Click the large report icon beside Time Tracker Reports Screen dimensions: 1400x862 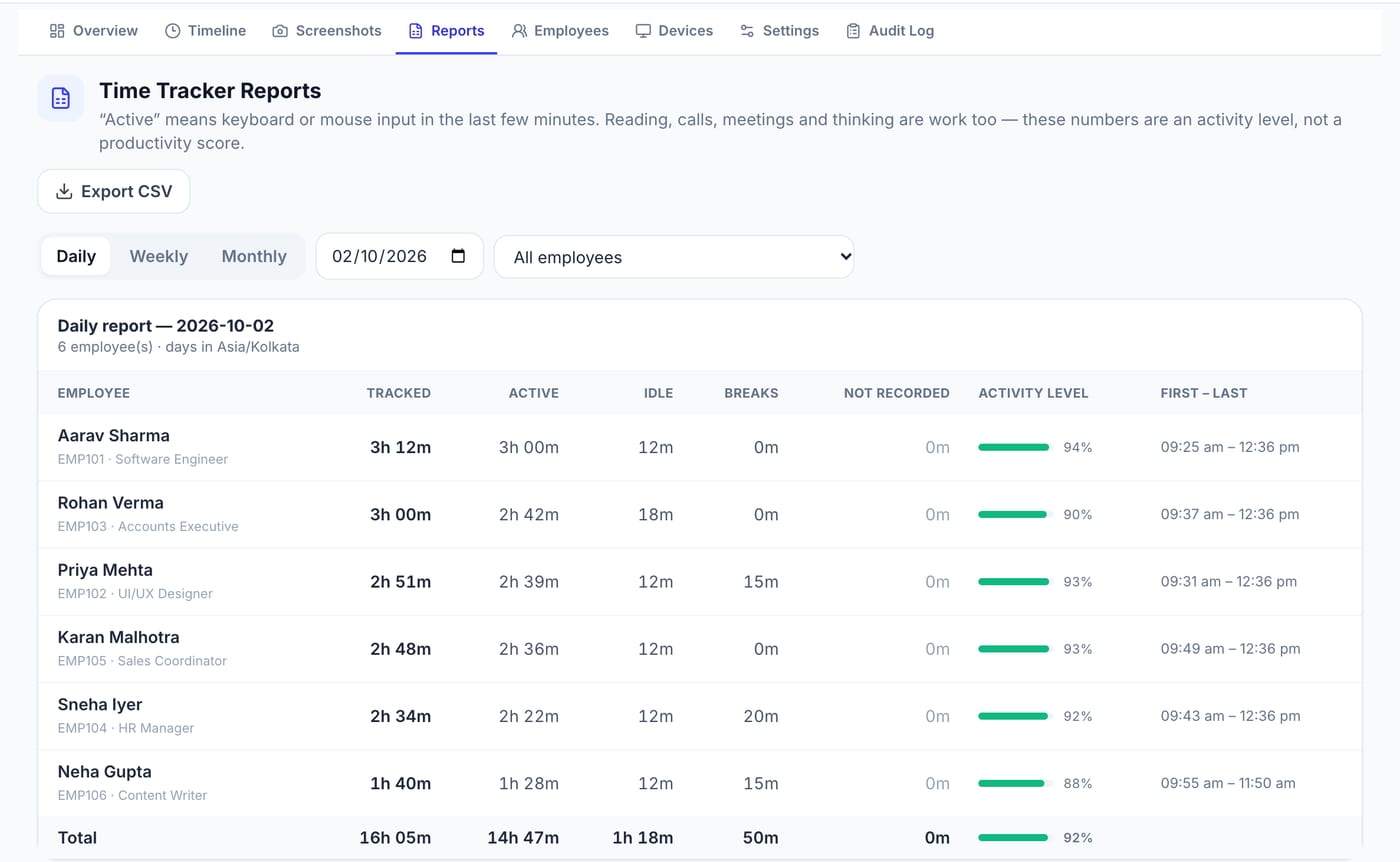[x=61, y=98]
